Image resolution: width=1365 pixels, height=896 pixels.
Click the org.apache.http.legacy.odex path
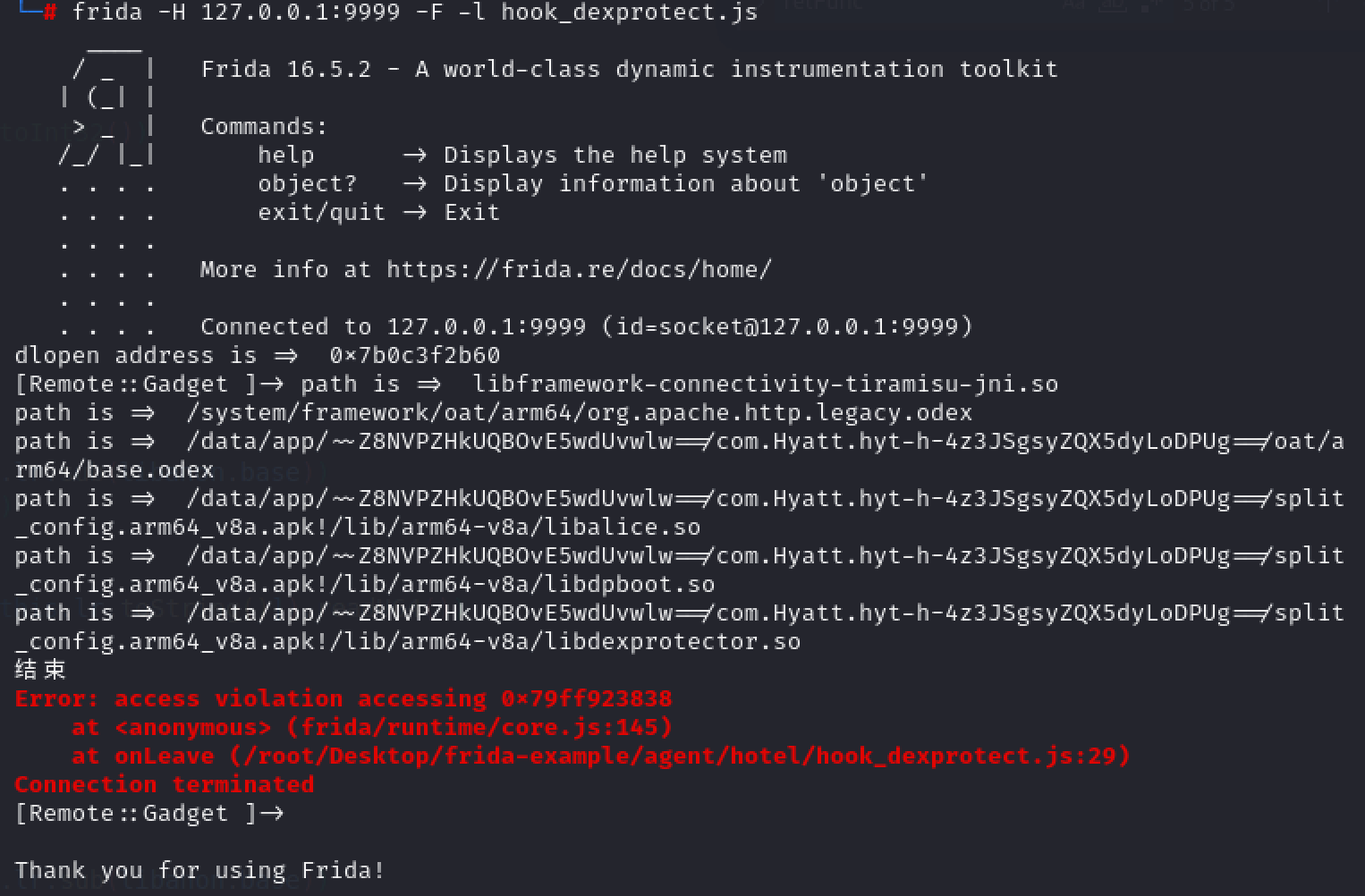[x=579, y=413]
